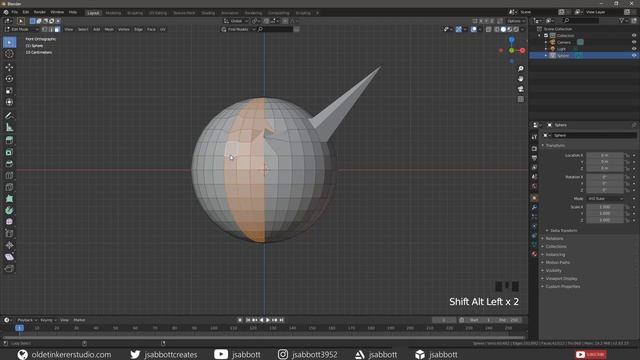Open the Material properties tab
Viewport: 640px width, 360px height.
coord(534,254)
